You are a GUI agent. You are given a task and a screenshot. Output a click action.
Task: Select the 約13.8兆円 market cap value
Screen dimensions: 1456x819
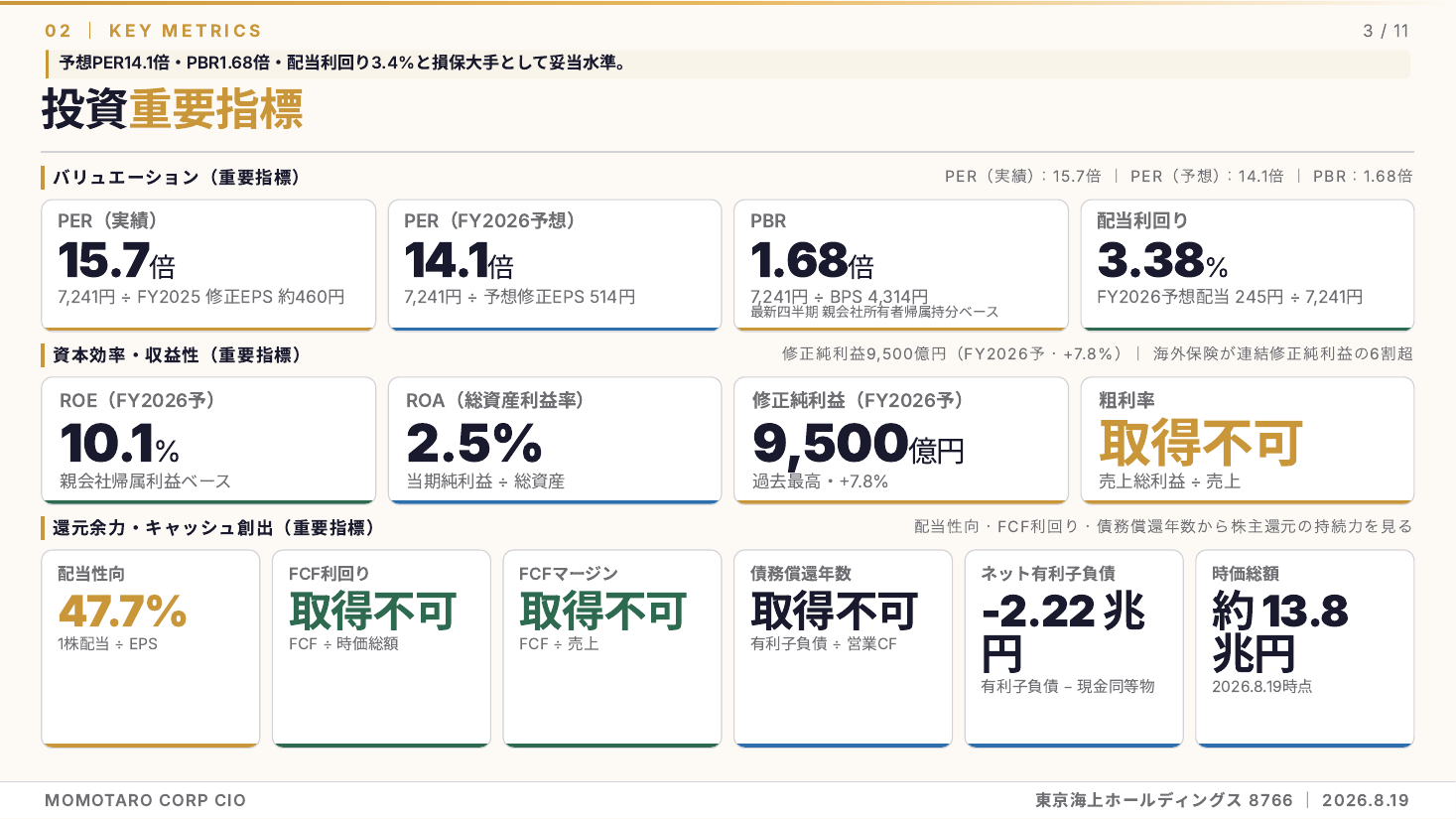(x=1280, y=633)
